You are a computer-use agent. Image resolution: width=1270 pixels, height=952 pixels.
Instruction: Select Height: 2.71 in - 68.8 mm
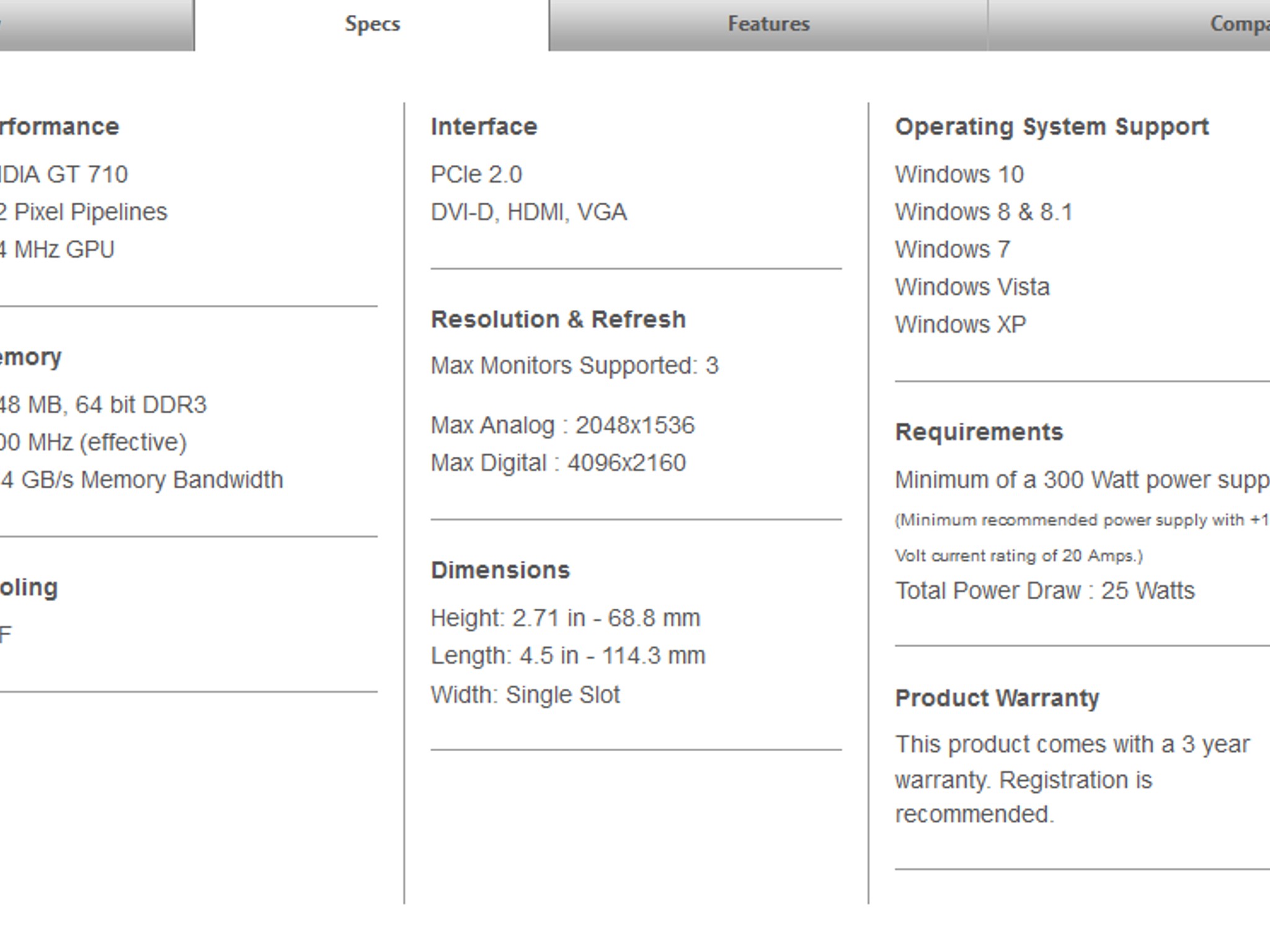click(566, 618)
